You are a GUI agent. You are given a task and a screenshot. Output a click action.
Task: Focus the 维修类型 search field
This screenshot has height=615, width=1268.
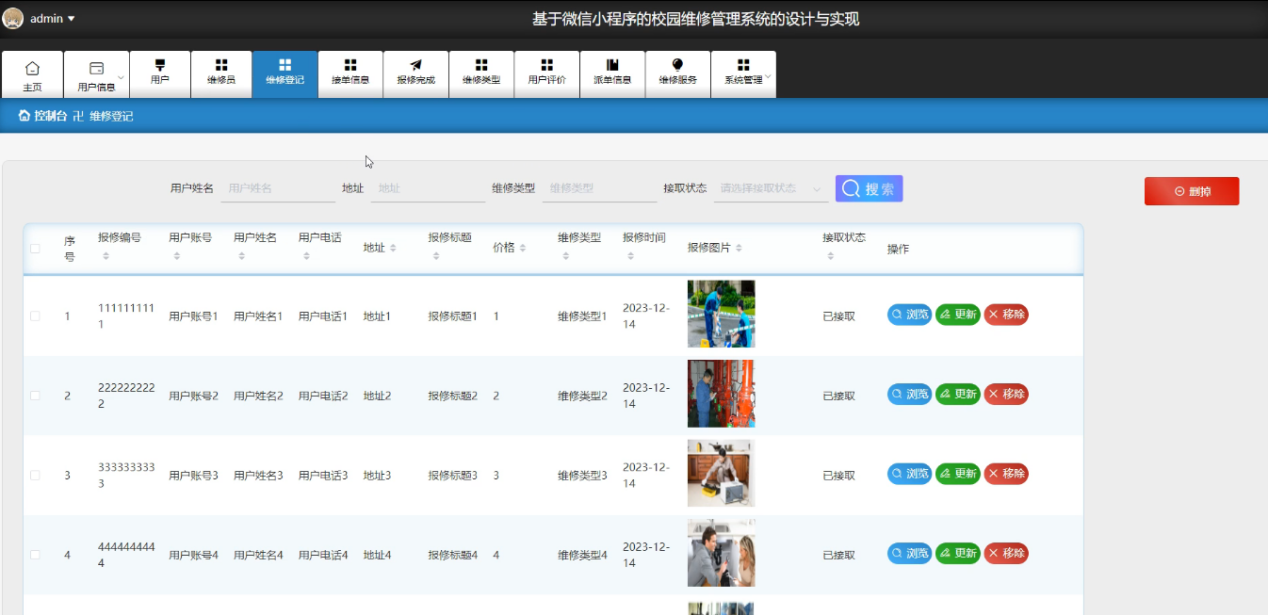coord(599,188)
